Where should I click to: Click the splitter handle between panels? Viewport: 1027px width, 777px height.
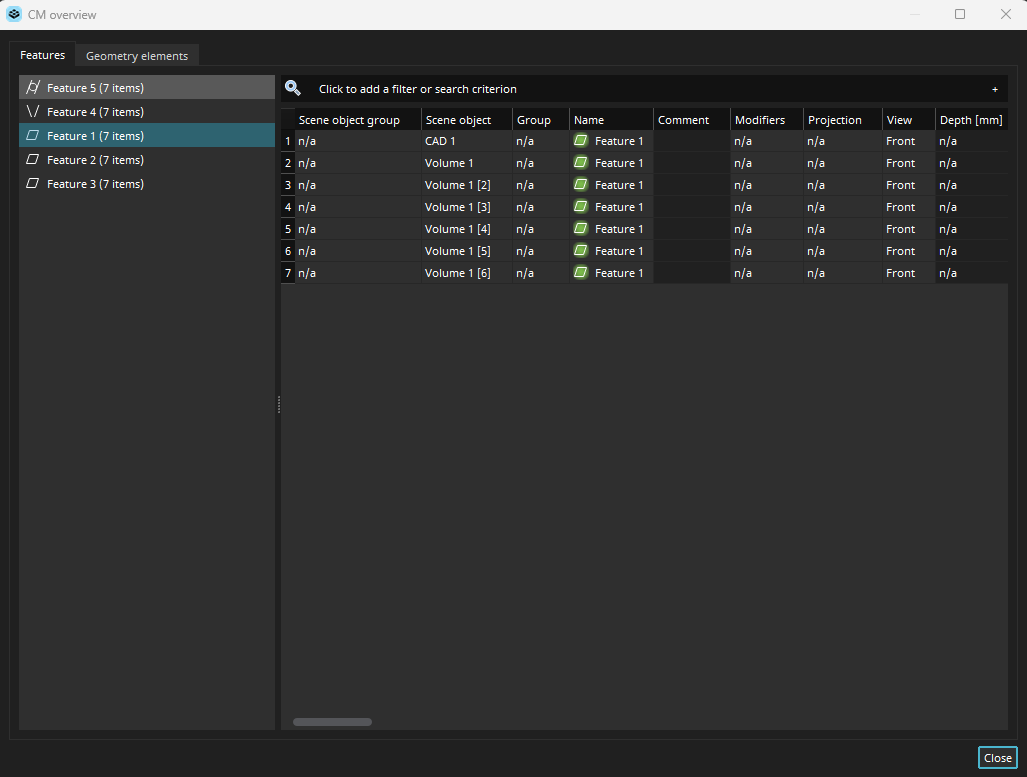tap(278, 404)
